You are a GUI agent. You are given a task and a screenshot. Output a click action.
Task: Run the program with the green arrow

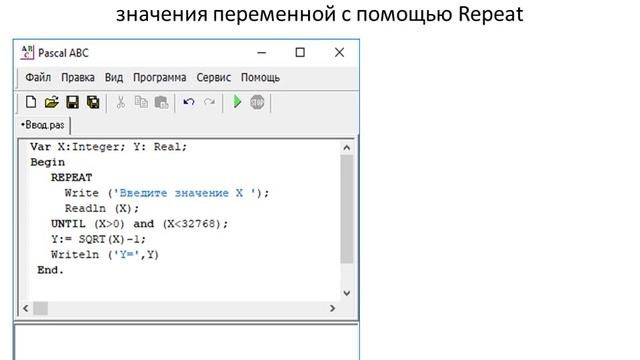237,102
